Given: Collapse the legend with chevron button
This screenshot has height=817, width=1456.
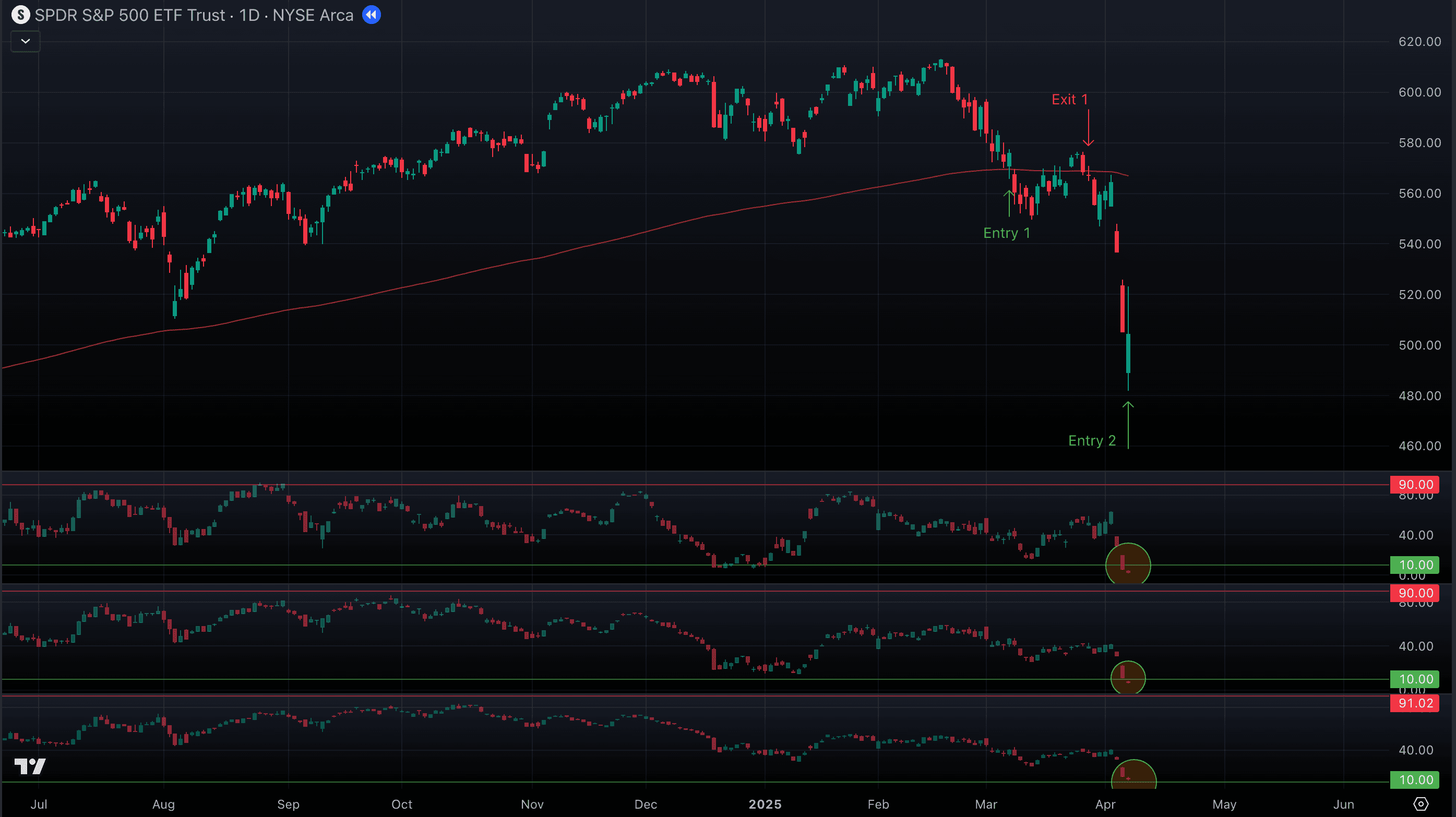Looking at the screenshot, I should point(26,41).
